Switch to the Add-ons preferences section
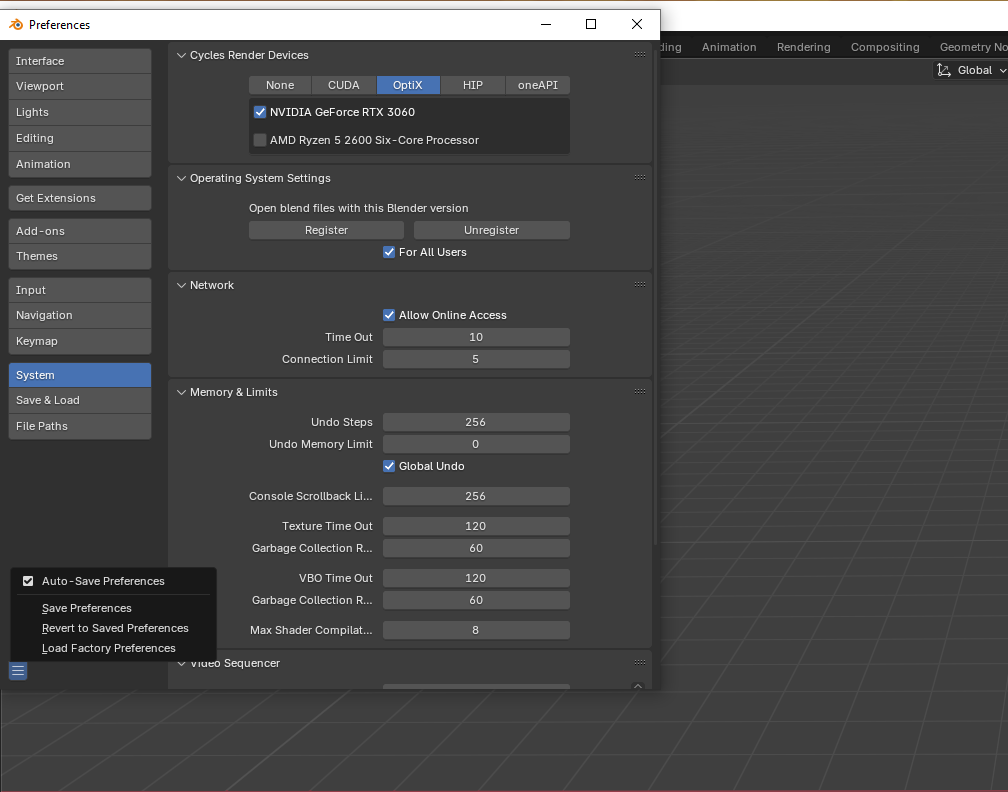The image size is (1008, 792). pos(80,231)
